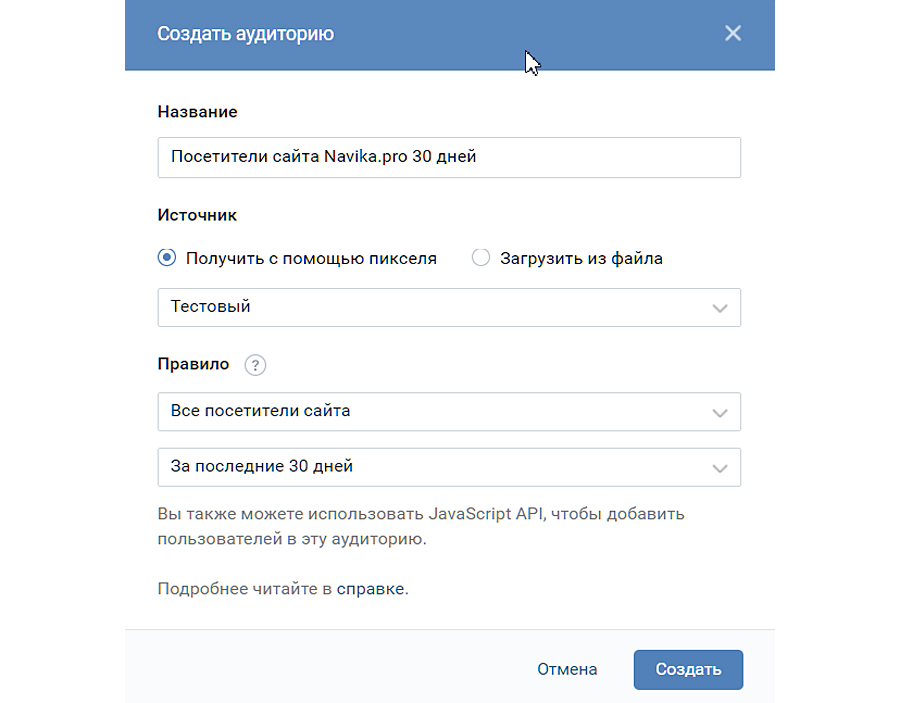The width and height of the screenshot is (900, 703).
Task: Click the Создать button
Action: pyautogui.click(x=688, y=669)
